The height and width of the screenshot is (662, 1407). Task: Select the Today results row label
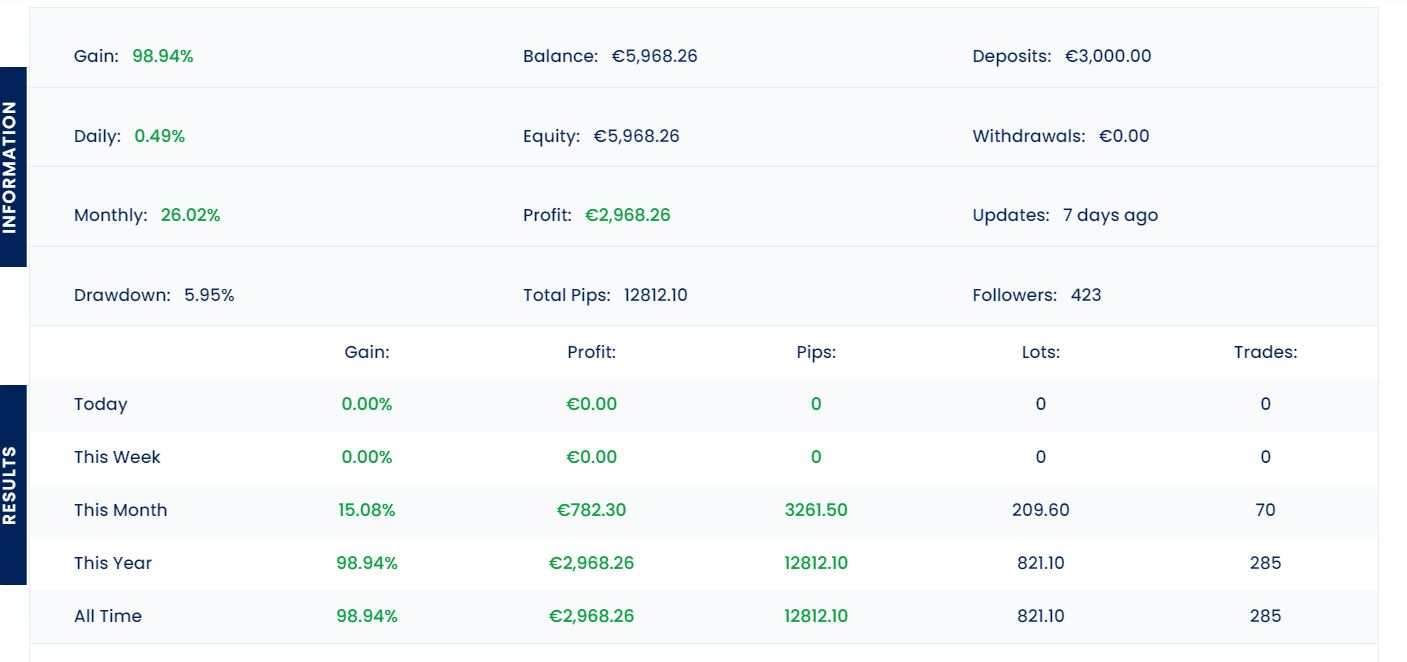[x=101, y=404]
